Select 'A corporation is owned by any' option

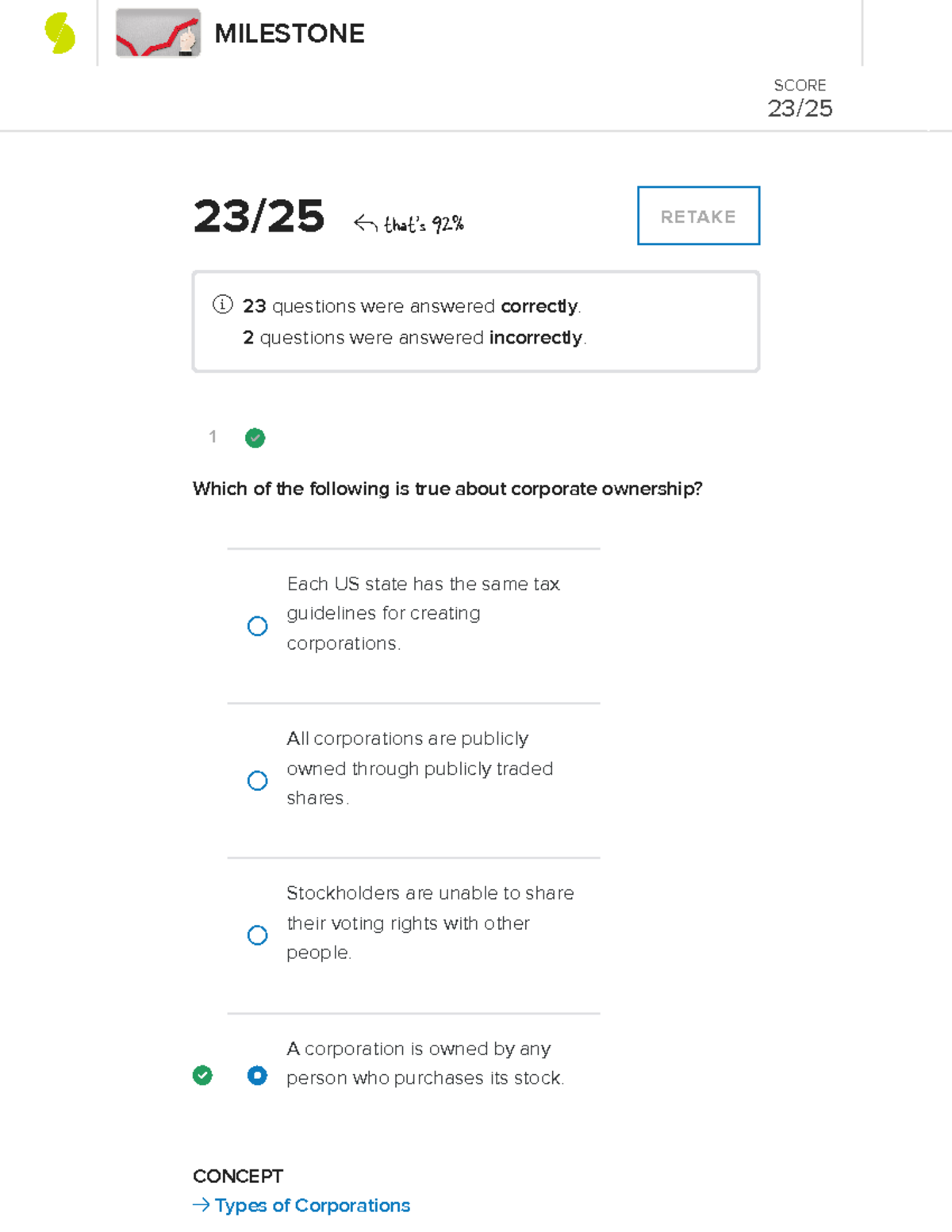(x=257, y=1075)
